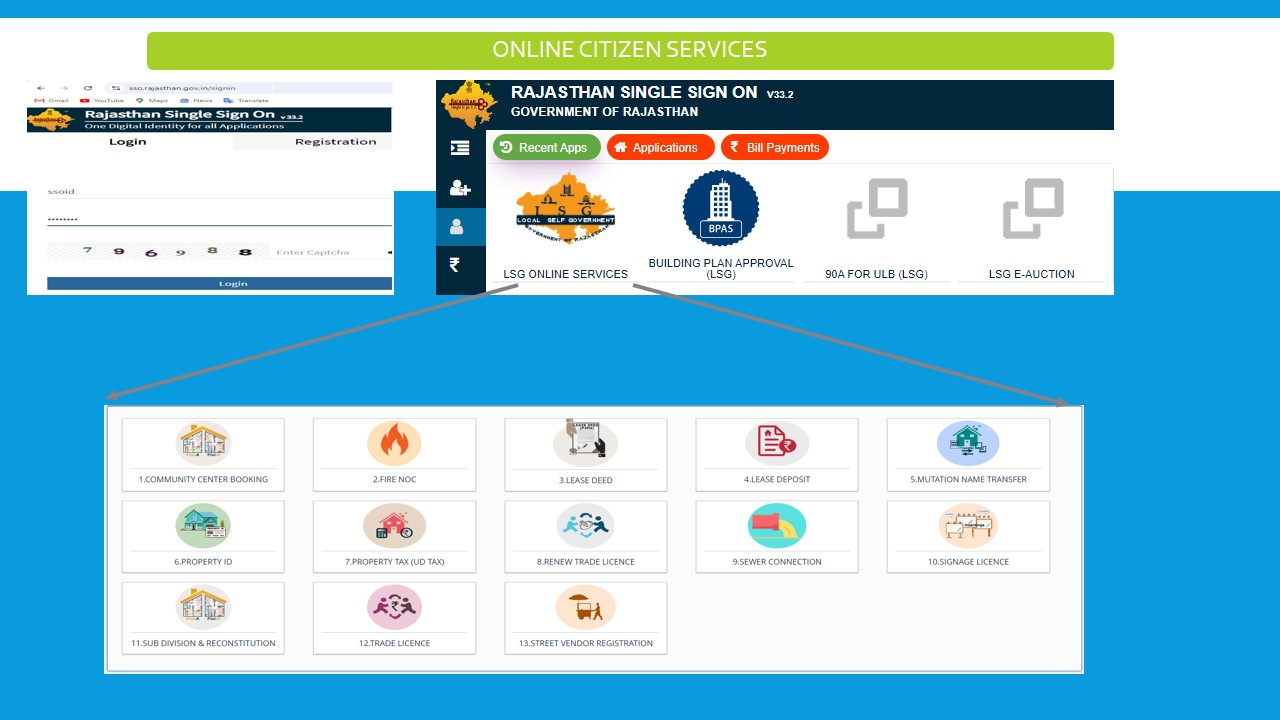This screenshot has width=1280, height=720.
Task: Click the Trade Licence service tile
Action: (394, 619)
